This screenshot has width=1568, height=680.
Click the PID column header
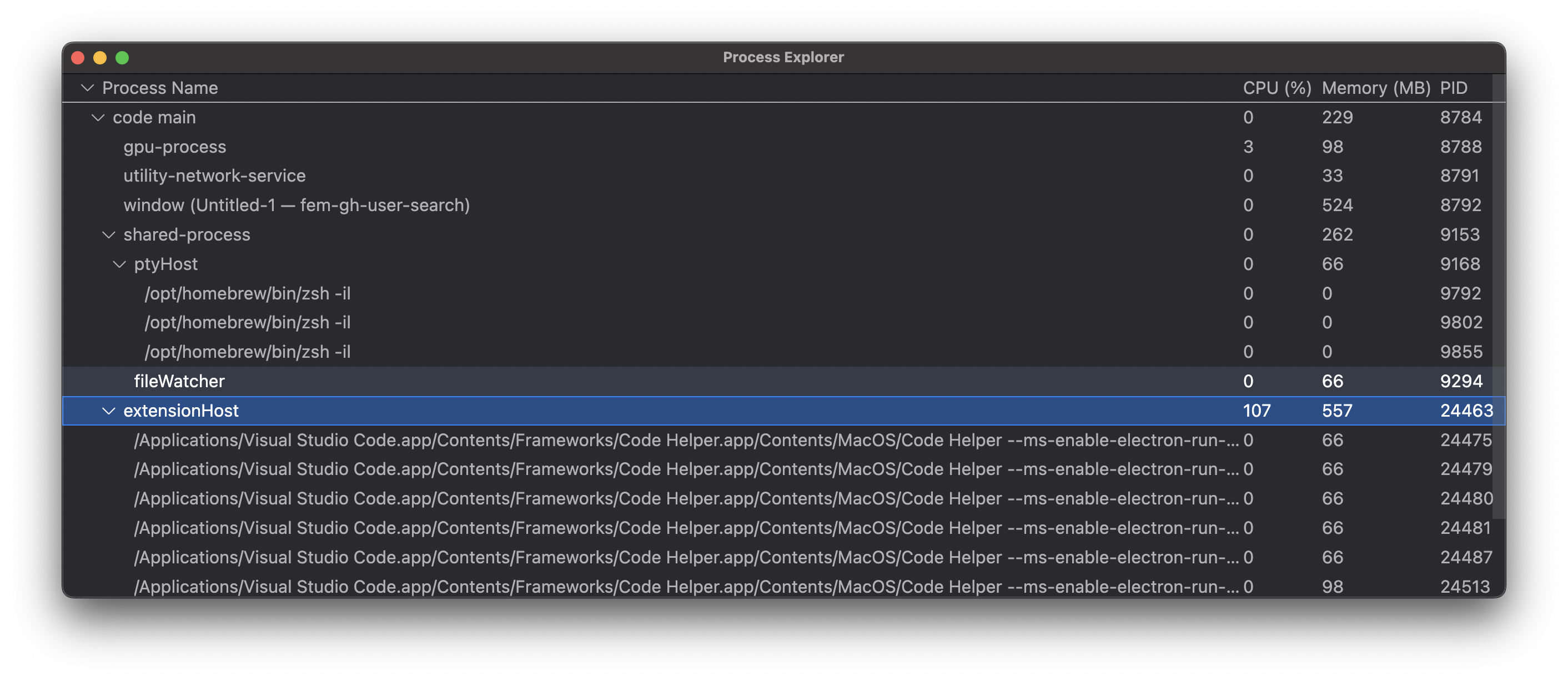pos(1453,88)
